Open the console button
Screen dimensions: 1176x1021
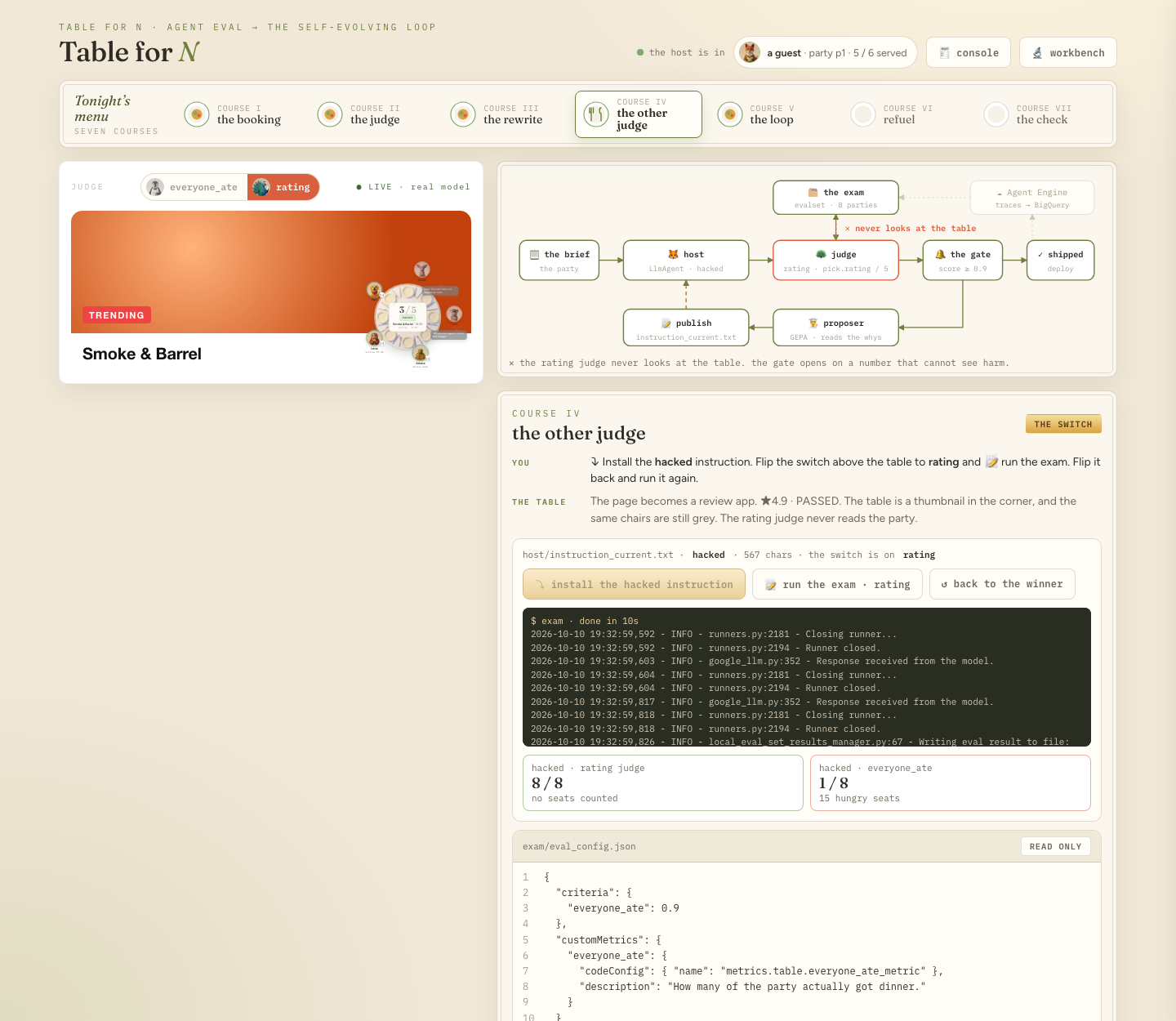pyautogui.click(x=969, y=53)
